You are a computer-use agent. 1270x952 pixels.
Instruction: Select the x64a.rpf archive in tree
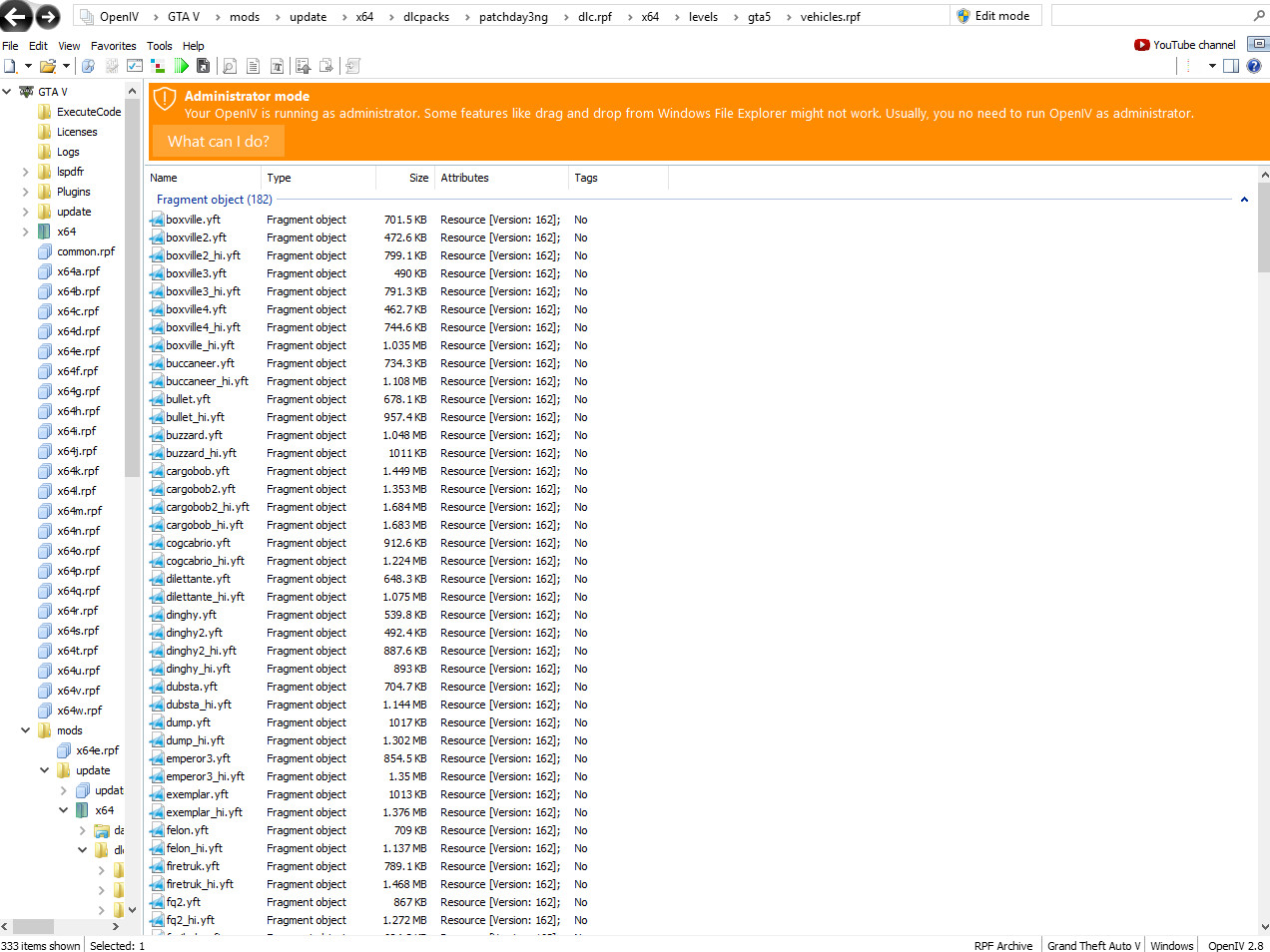[78, 271]
